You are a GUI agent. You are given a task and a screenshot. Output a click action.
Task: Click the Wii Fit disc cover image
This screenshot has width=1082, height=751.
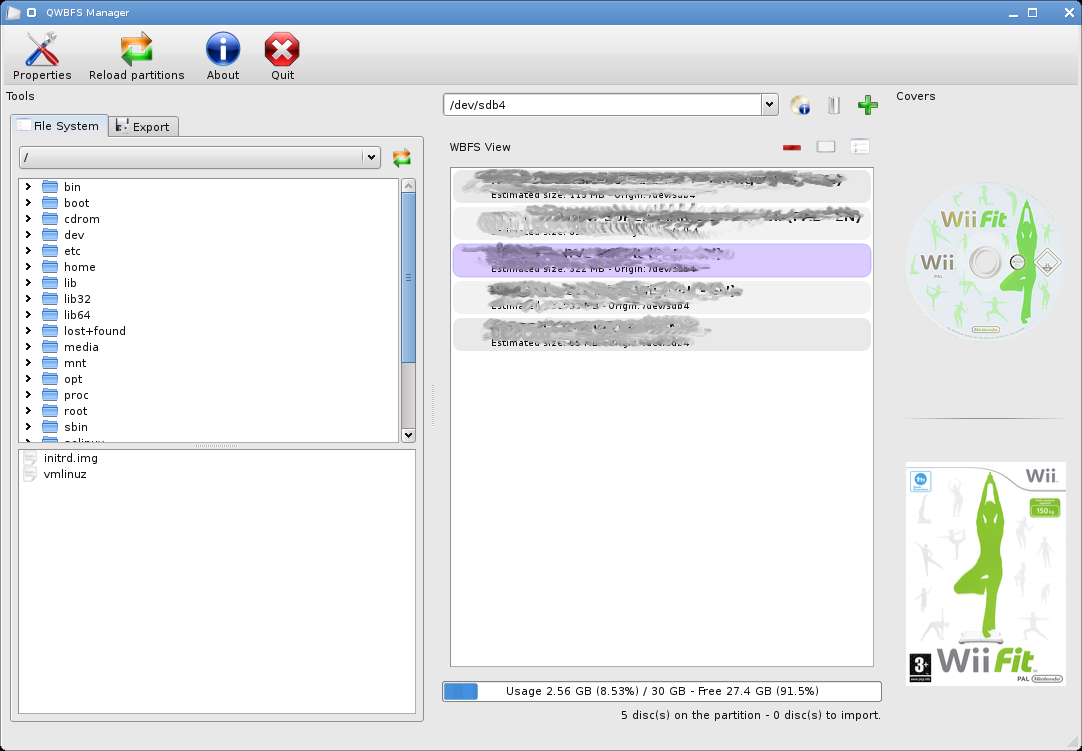(x=984, y=262)
